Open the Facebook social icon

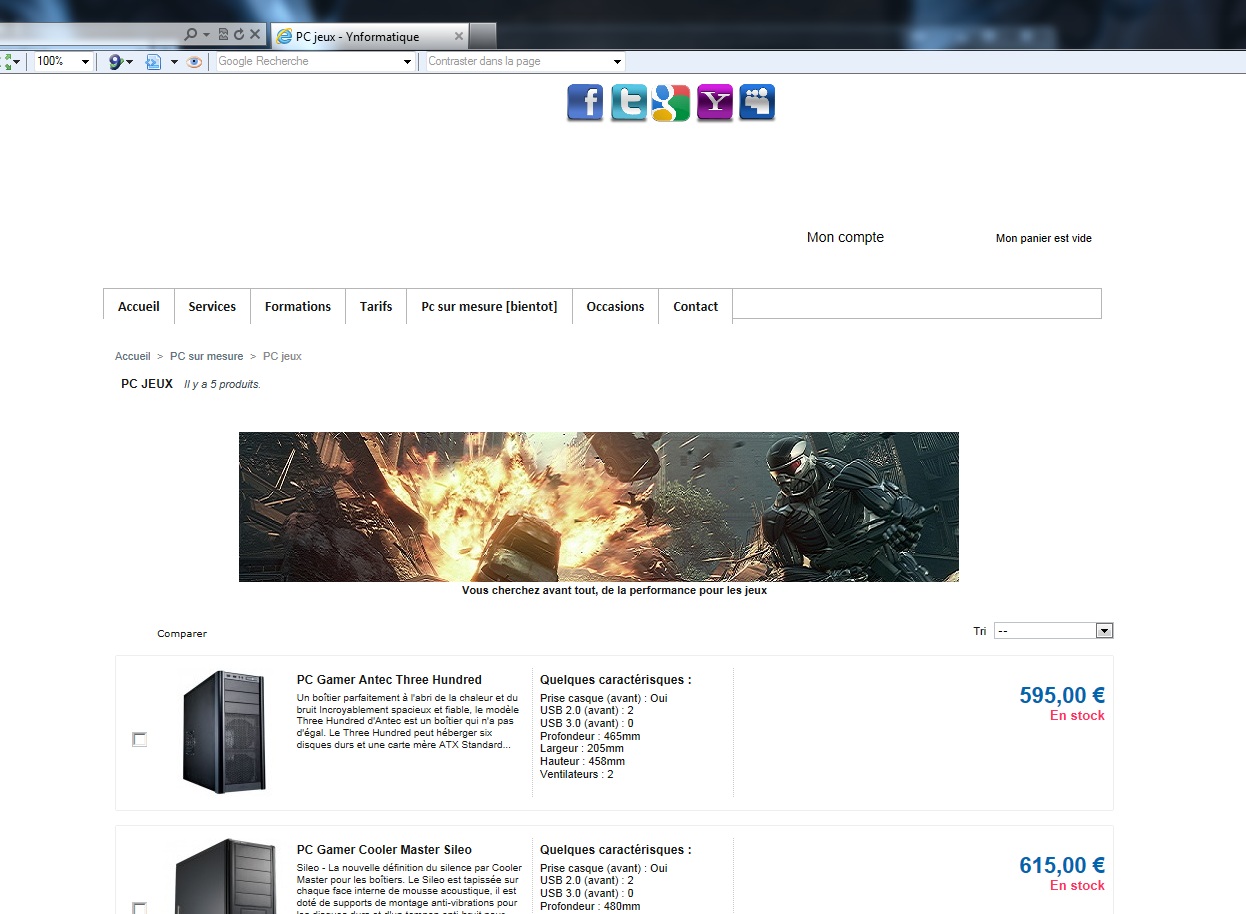point(585,103)
